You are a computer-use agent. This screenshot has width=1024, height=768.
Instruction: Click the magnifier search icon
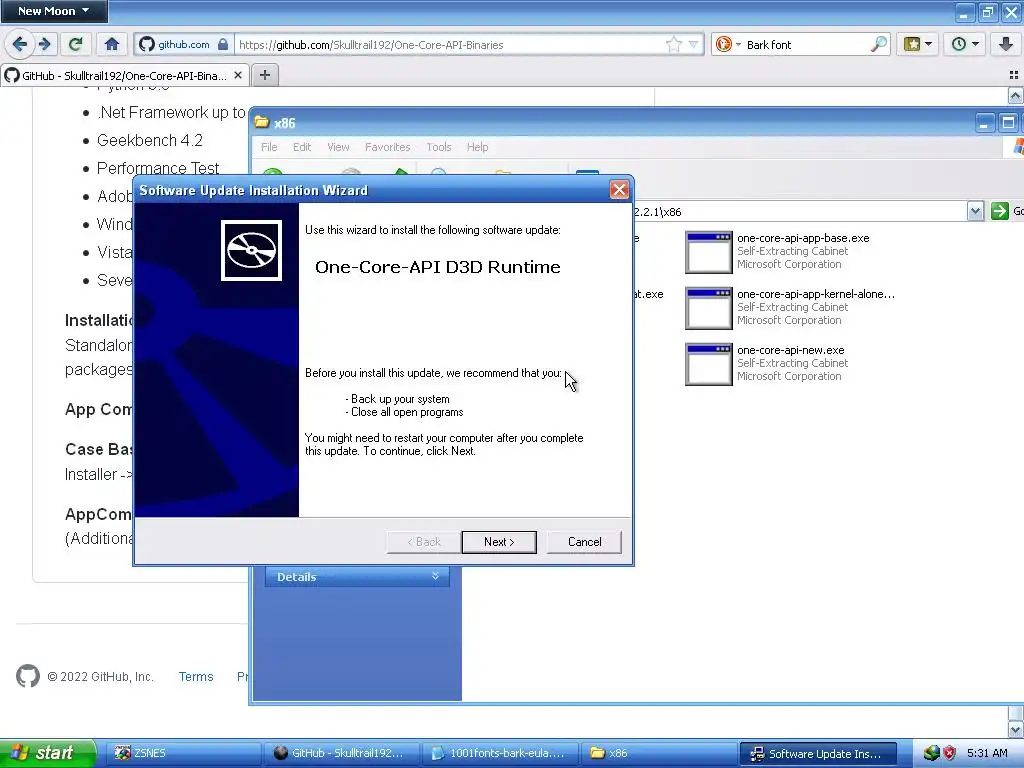tap(879, 44)
